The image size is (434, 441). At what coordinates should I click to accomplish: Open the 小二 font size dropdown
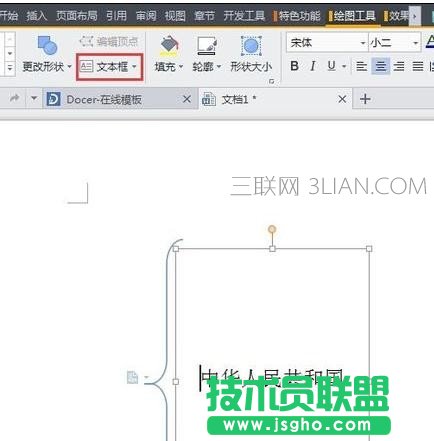[x=415, y=43]
